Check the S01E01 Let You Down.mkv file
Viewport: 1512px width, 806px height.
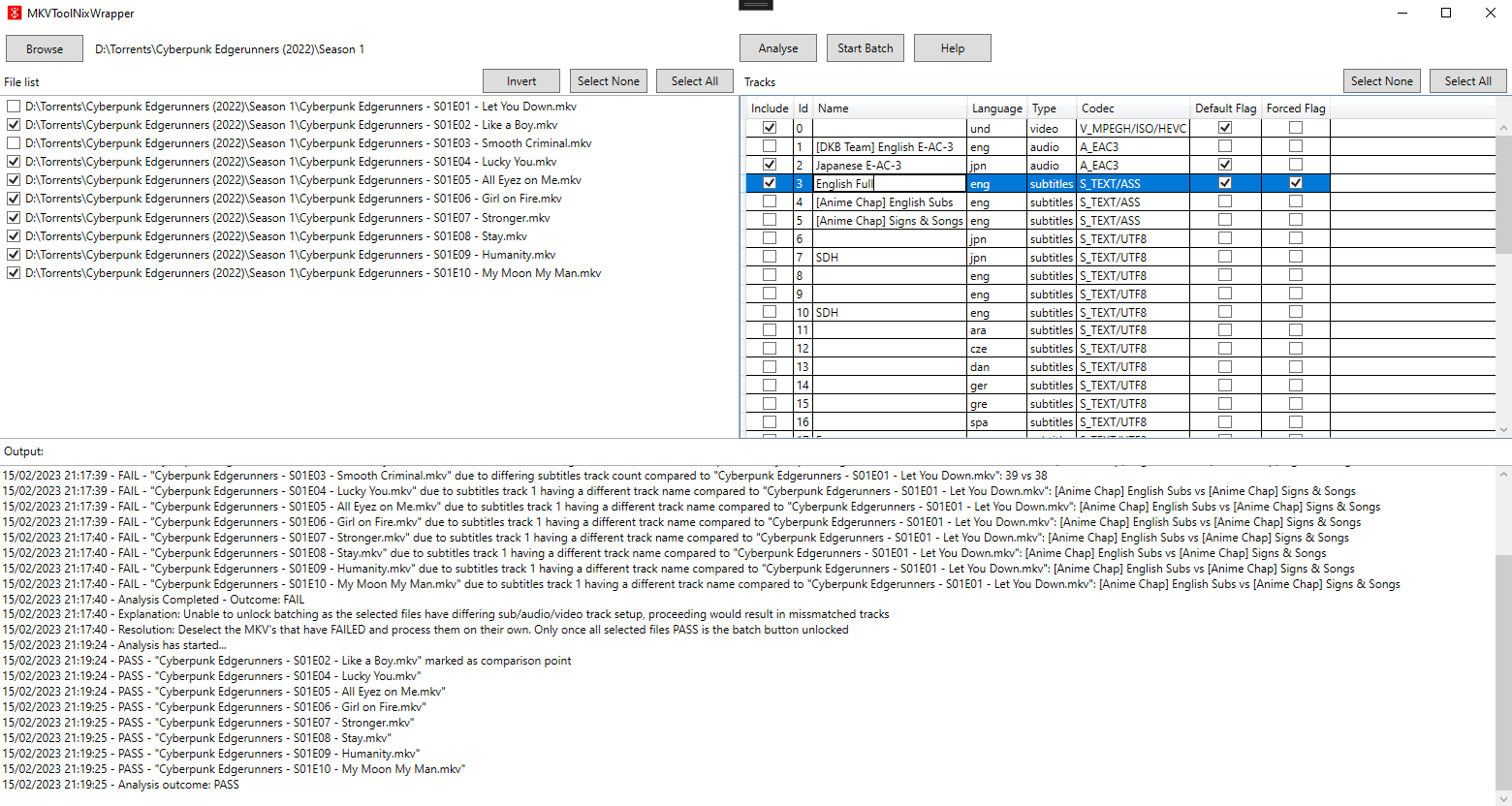pyautogui.click(x=14, y=107)
